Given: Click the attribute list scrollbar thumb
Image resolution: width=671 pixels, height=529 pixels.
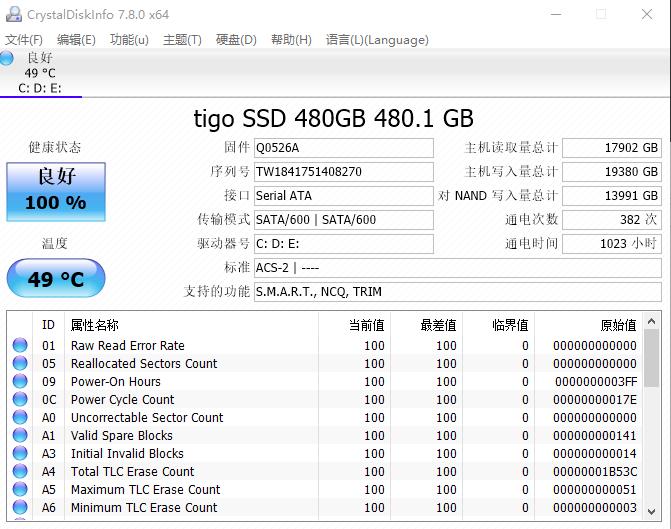Looking at the screenshot, I should (652, 358).
